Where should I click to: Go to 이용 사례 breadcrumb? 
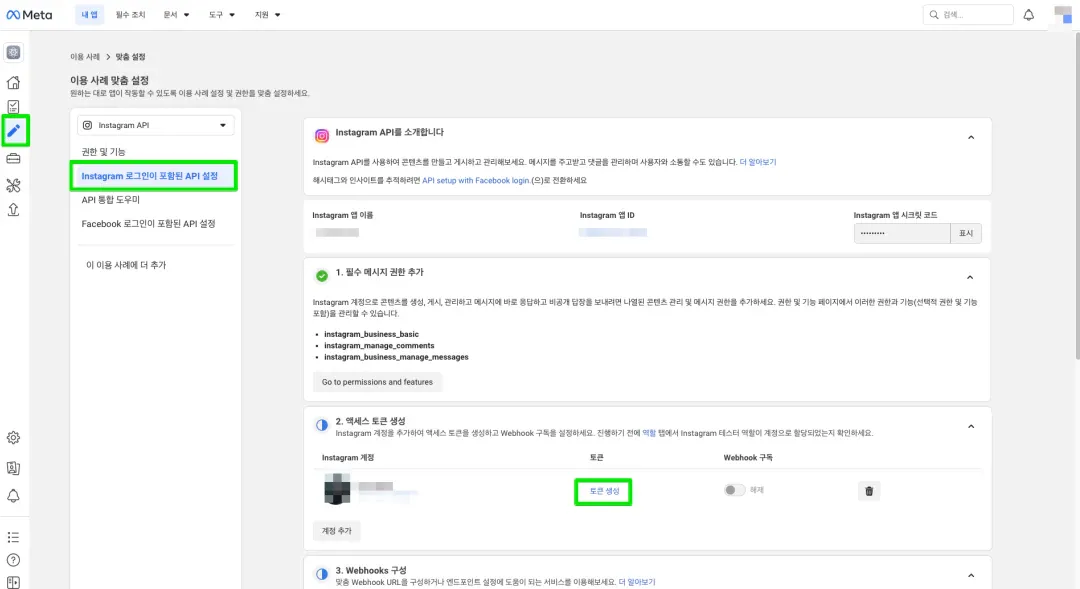85,56
